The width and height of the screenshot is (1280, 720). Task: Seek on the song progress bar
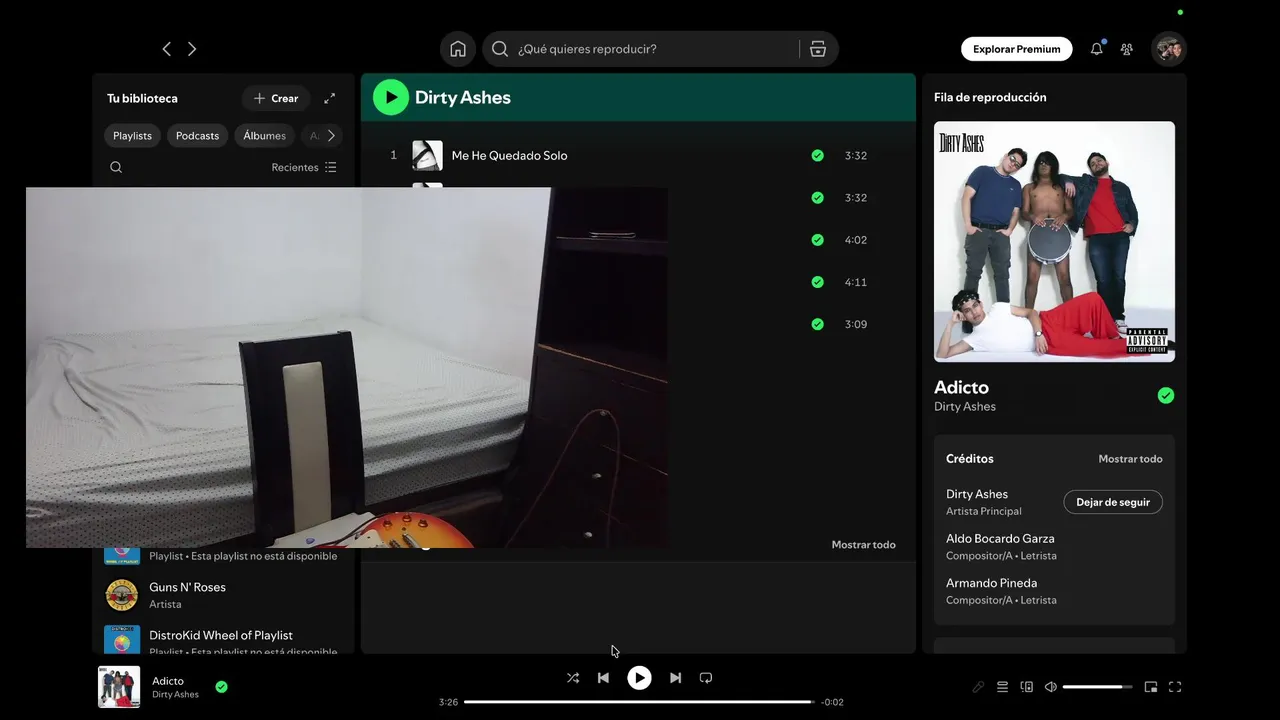pos(639,702)
